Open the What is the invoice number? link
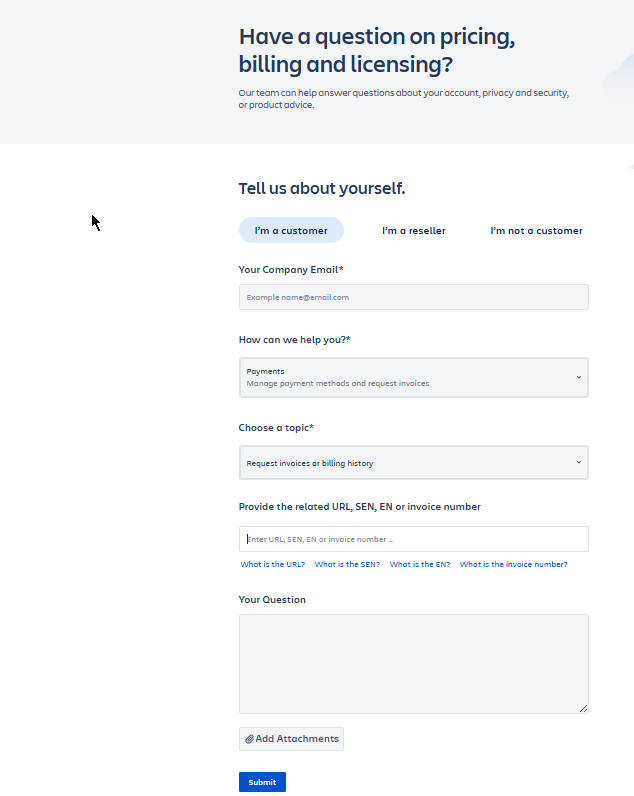Screen dimensions: 634x796 coord(514,565)
